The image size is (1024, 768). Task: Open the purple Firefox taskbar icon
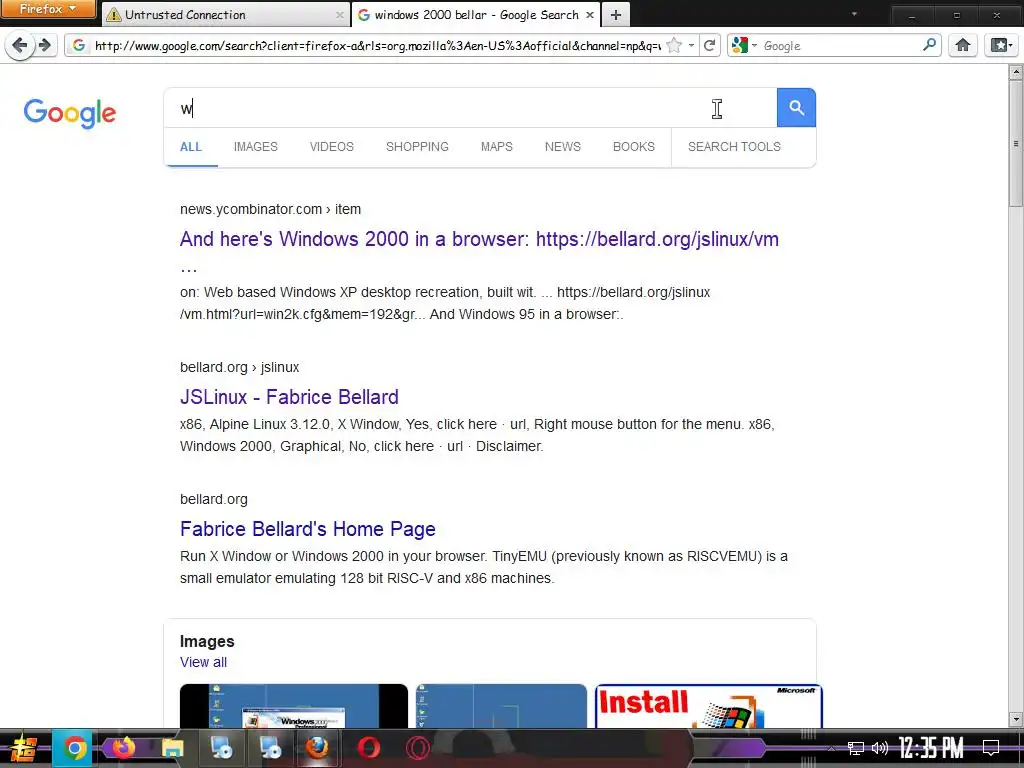pos(123,748)
